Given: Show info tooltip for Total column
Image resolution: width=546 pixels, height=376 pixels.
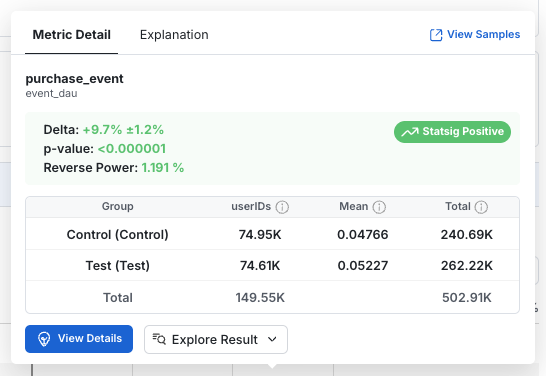Looking at the screenshot, I should 481,207.
